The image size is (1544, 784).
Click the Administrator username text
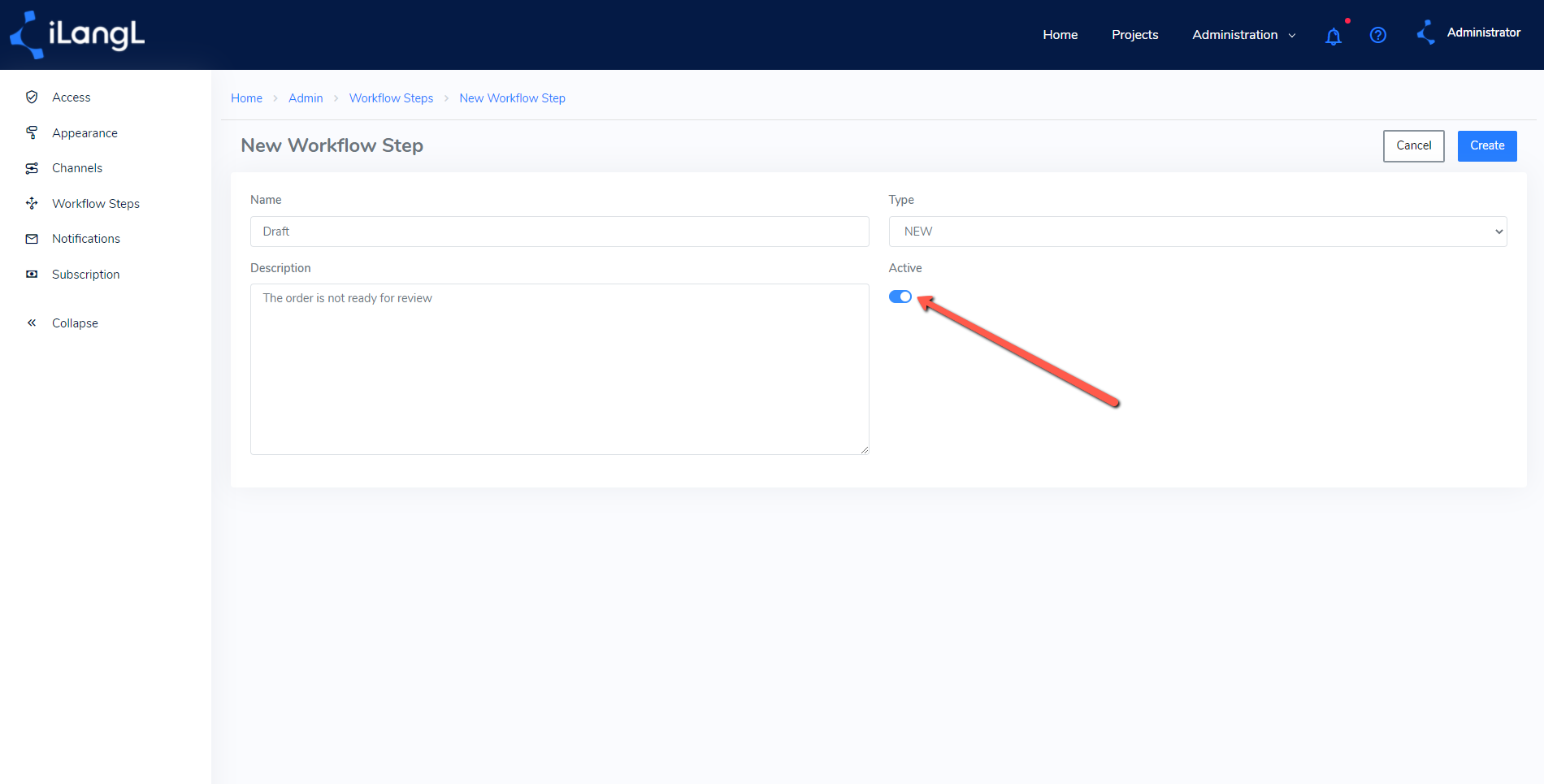(1484, 32)
